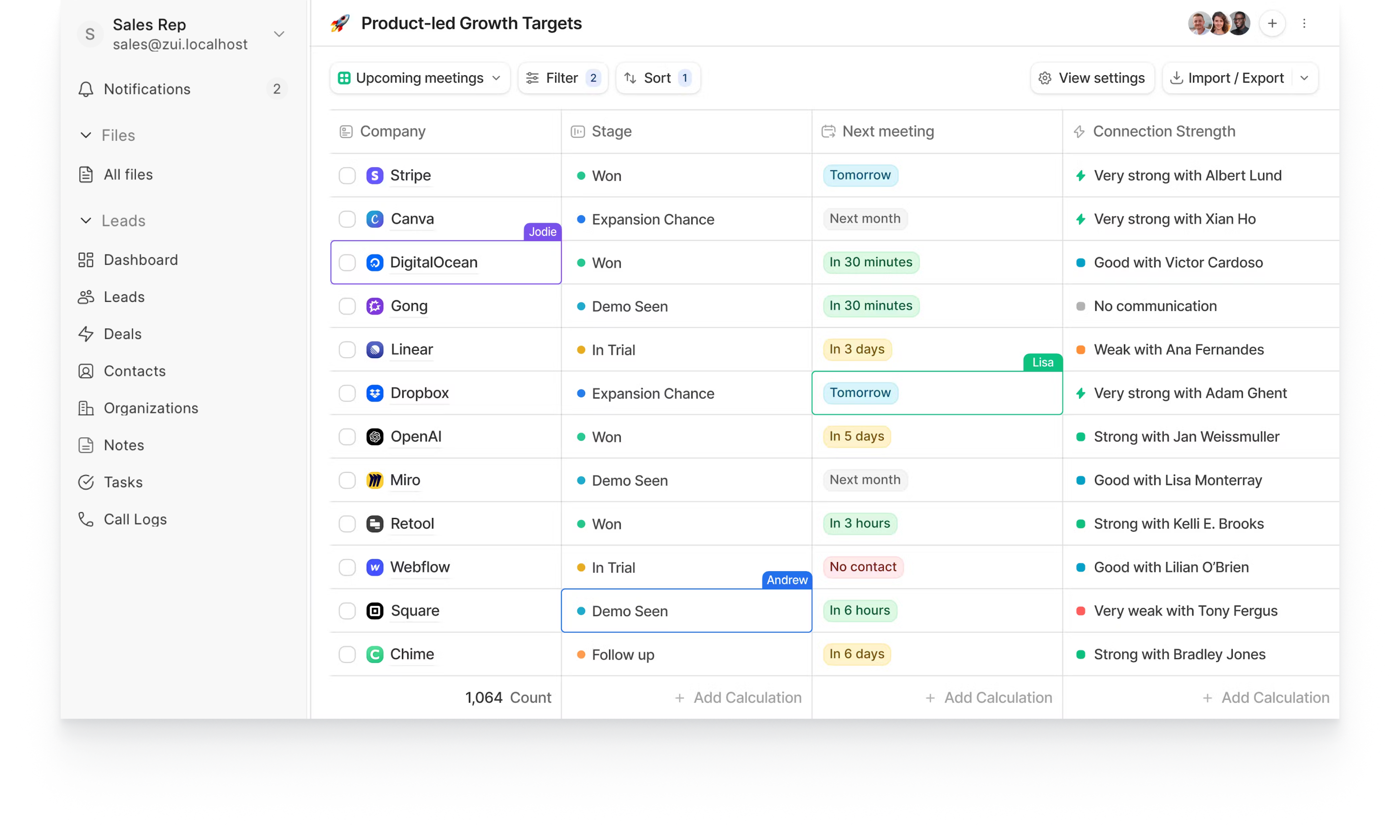Open the Sort options with 1 active

[658, 78]
